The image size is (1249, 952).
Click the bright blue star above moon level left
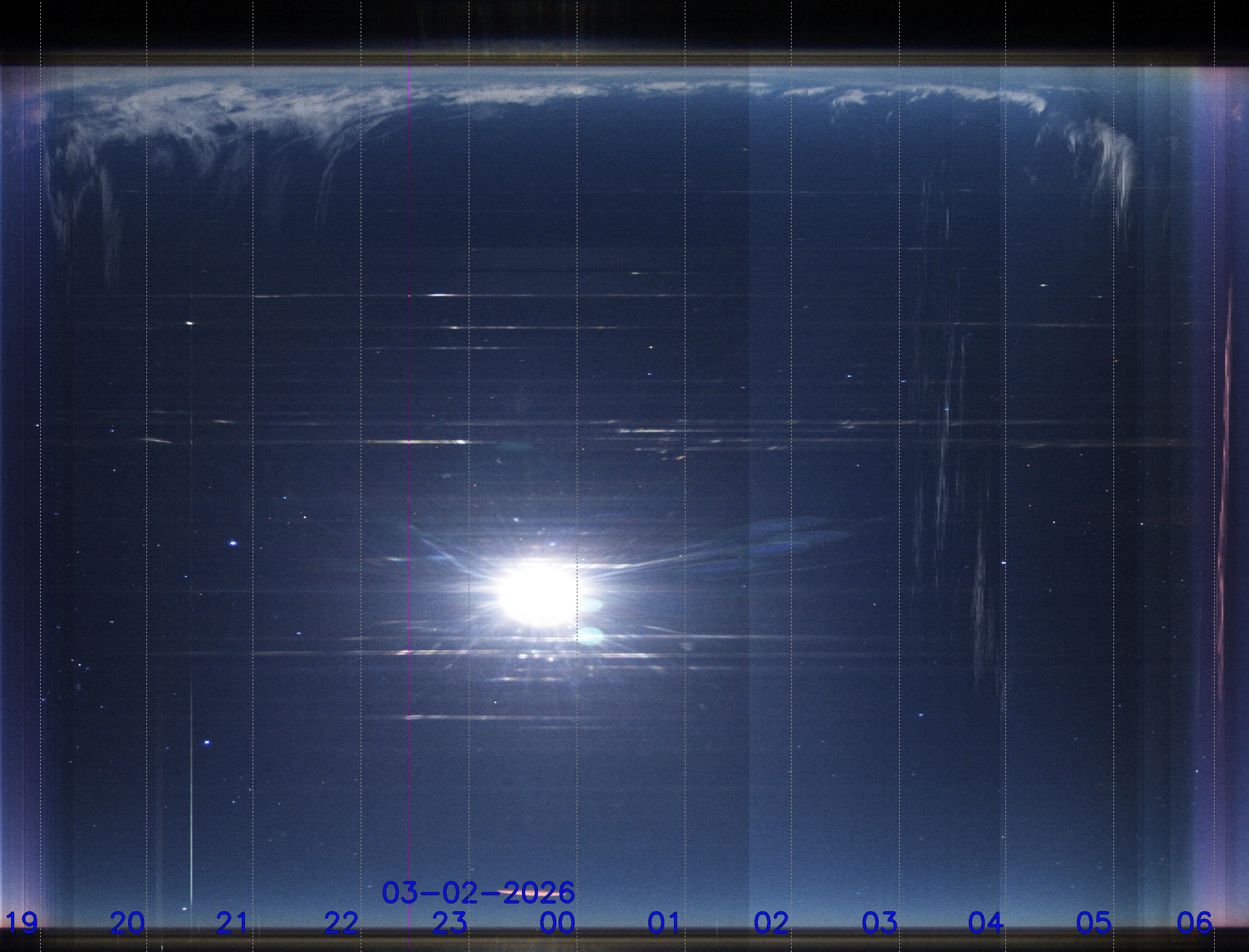(x=233, y=543)
